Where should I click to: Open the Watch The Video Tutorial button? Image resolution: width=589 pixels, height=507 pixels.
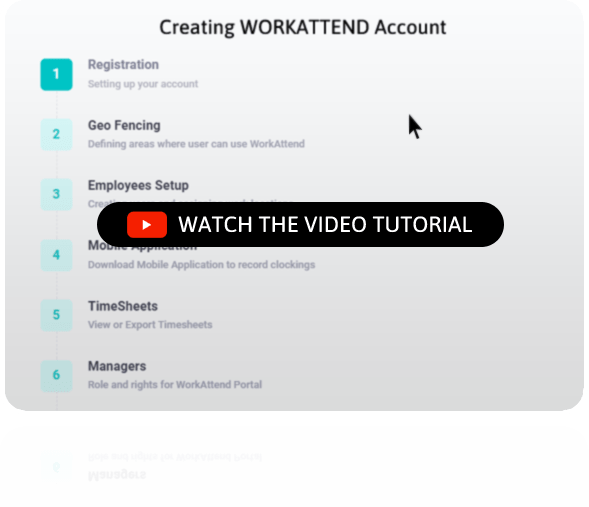tap(301, 225)
